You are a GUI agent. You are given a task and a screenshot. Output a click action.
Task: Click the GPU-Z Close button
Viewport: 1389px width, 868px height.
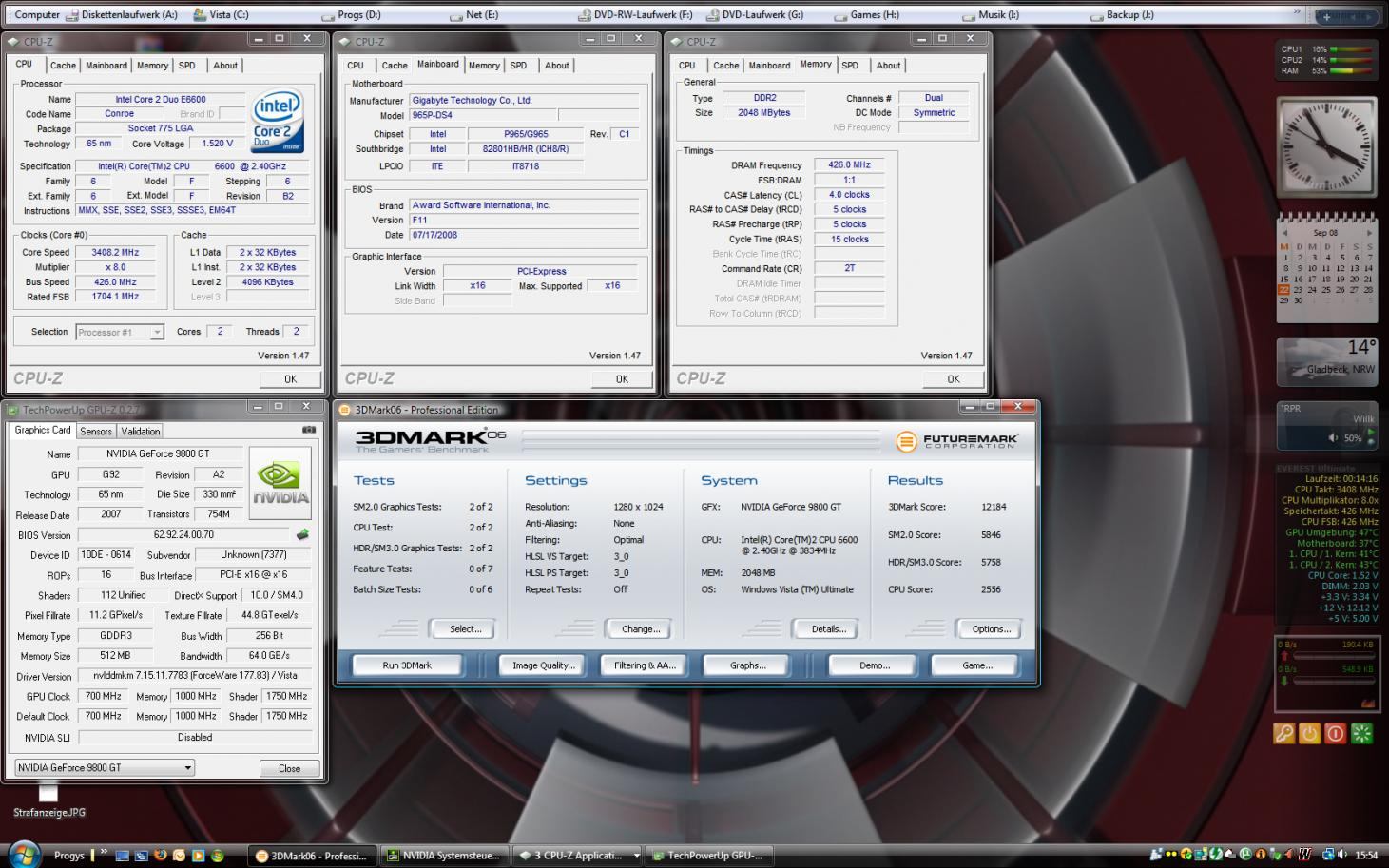(x=290, y=768)
